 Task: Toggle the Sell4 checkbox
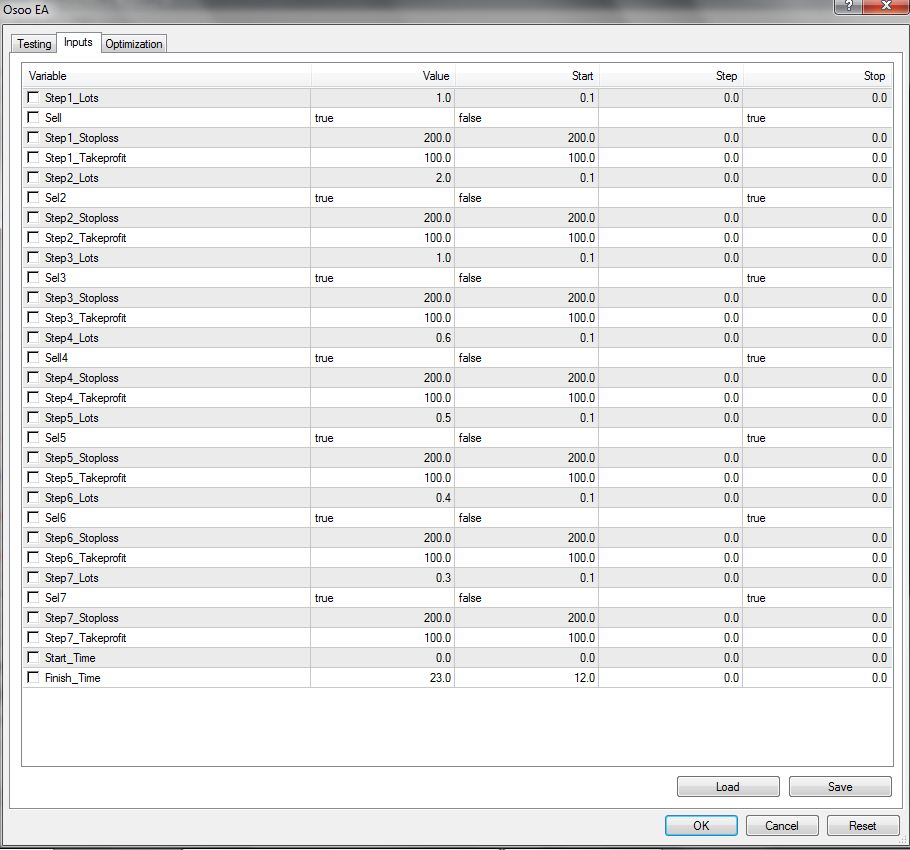point(34,357)
